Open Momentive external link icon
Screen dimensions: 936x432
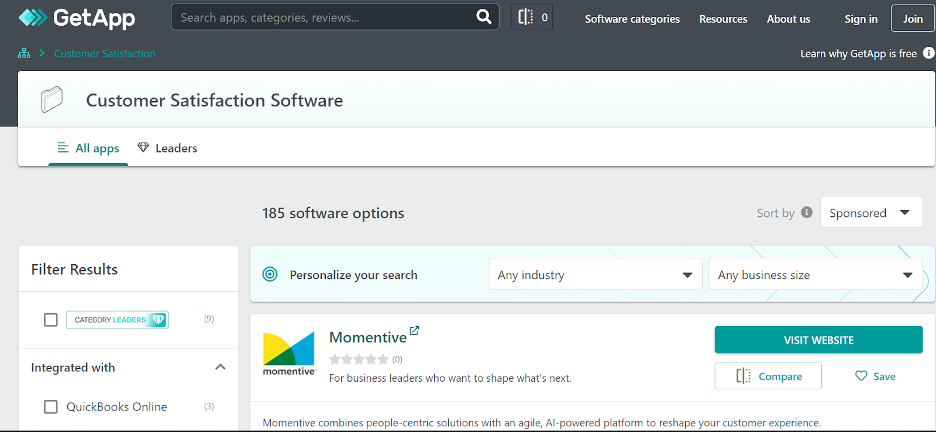click(x=414, y=331)
